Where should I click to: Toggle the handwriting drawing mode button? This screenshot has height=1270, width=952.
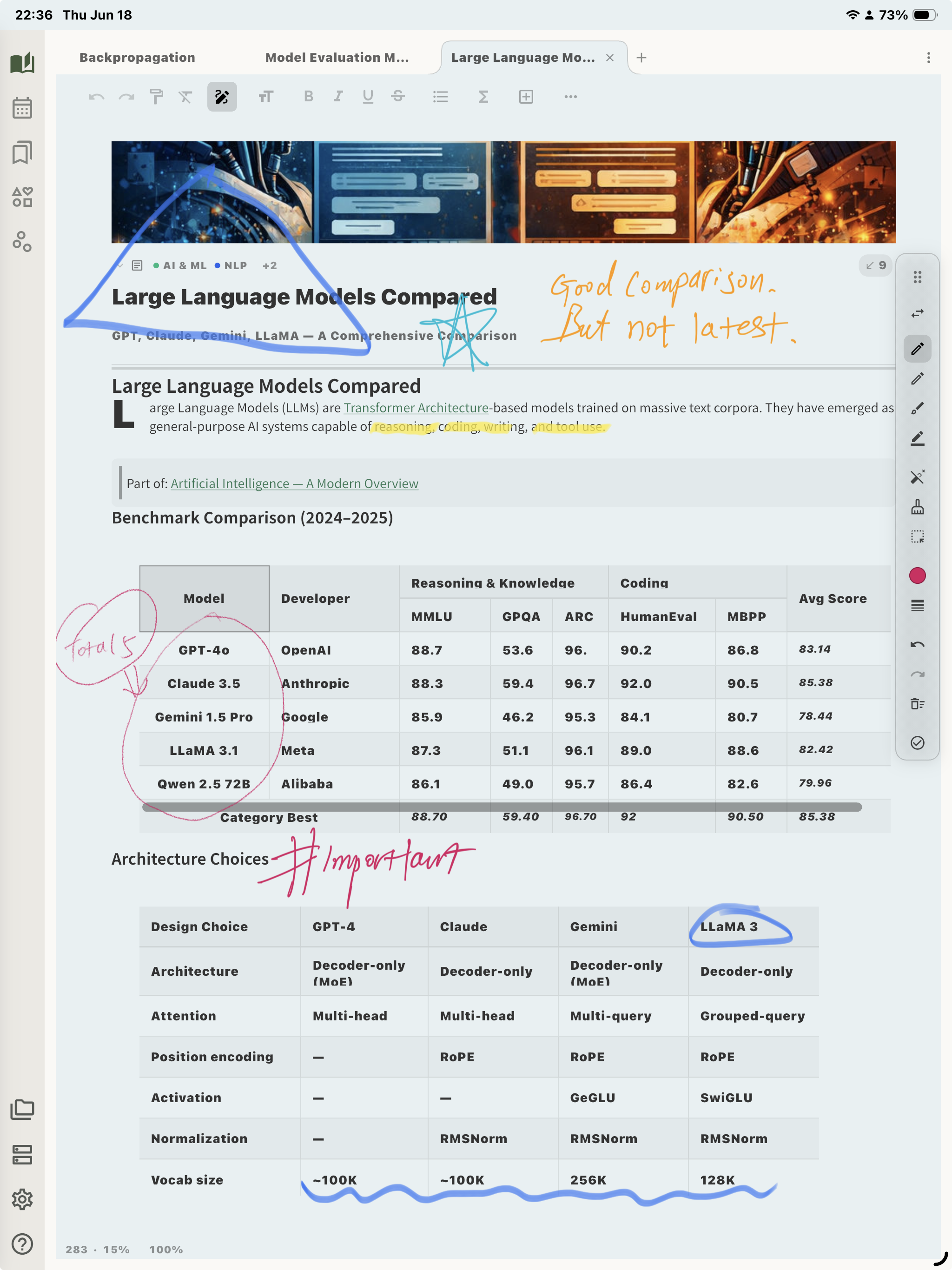point(222,96)
